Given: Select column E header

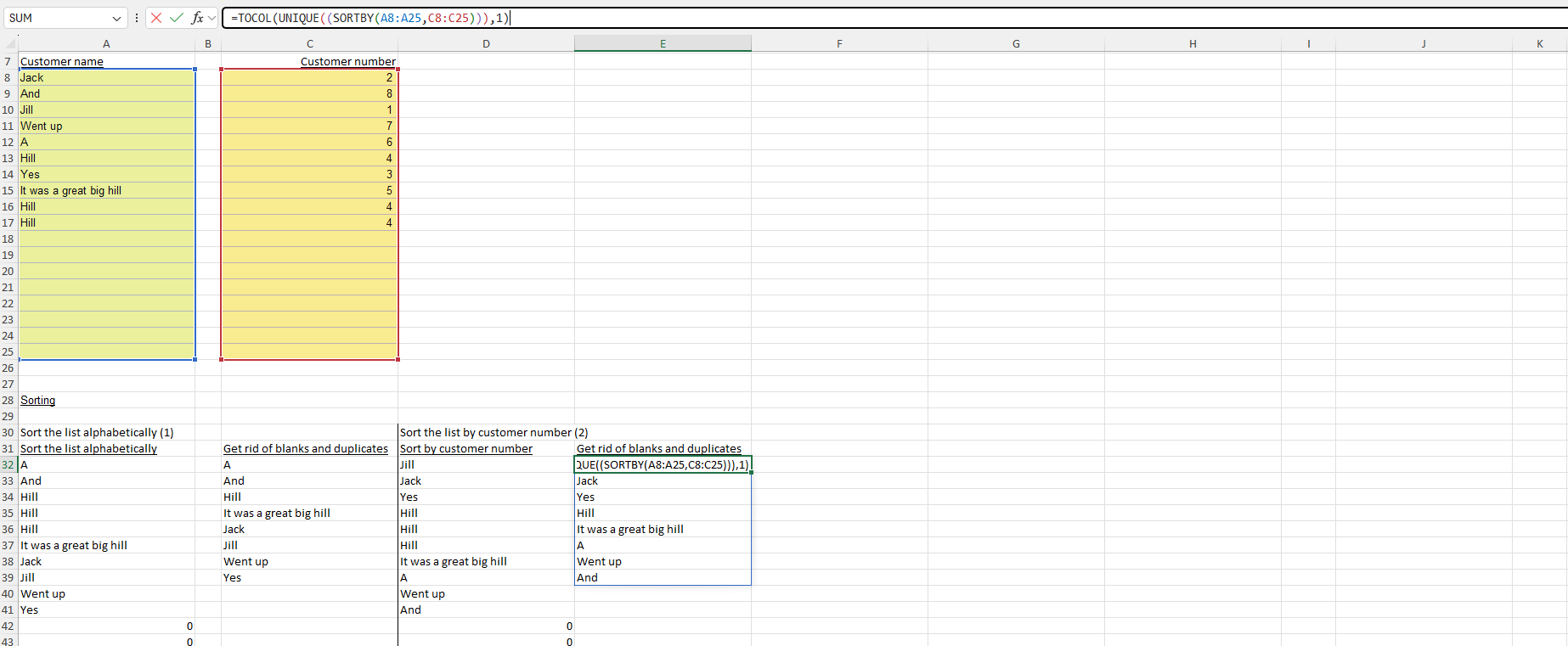Looking at the screenshot, I should pyautogui.click(x=663, y=43).
